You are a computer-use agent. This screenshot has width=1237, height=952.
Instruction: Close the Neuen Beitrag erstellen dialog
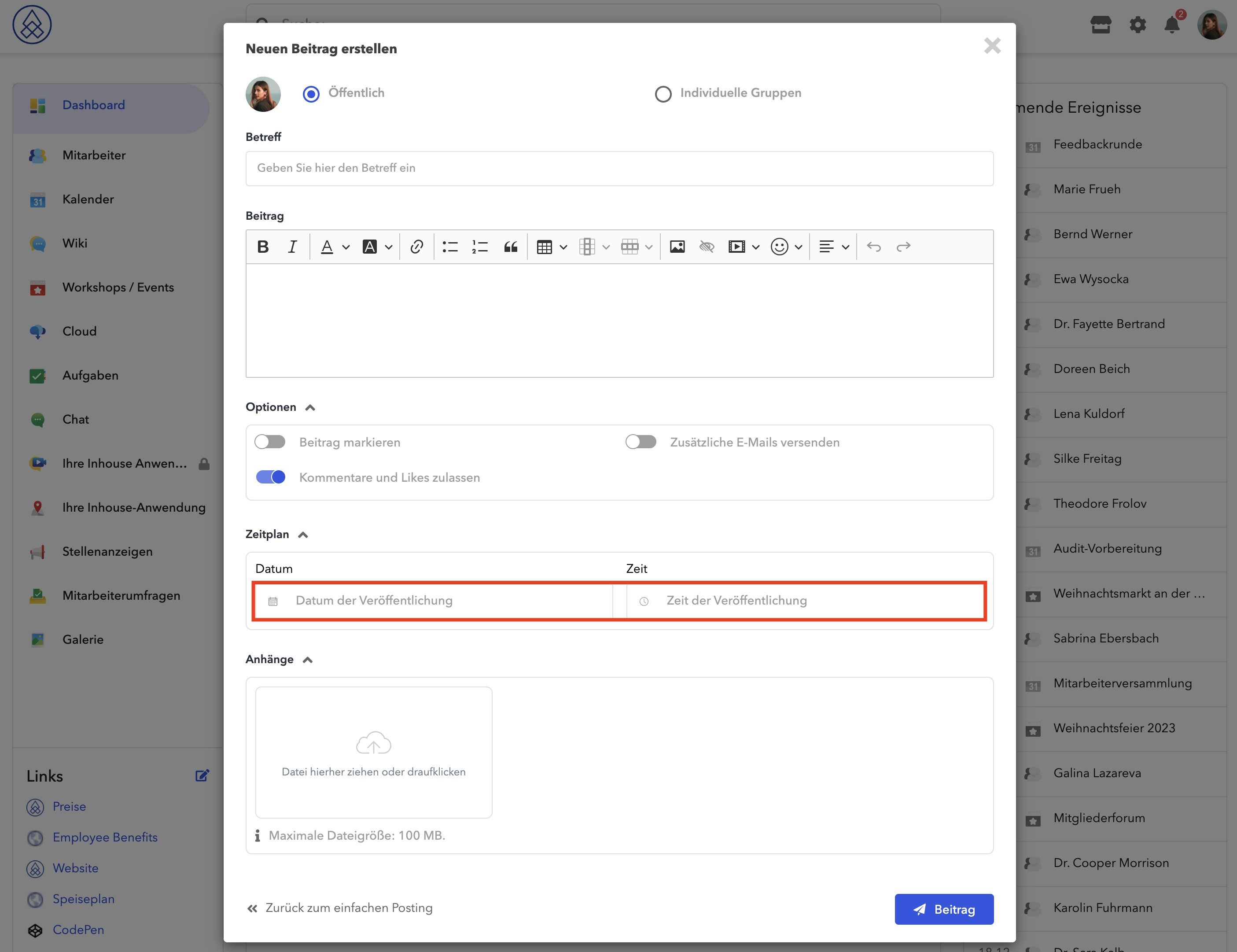[992, 45]
